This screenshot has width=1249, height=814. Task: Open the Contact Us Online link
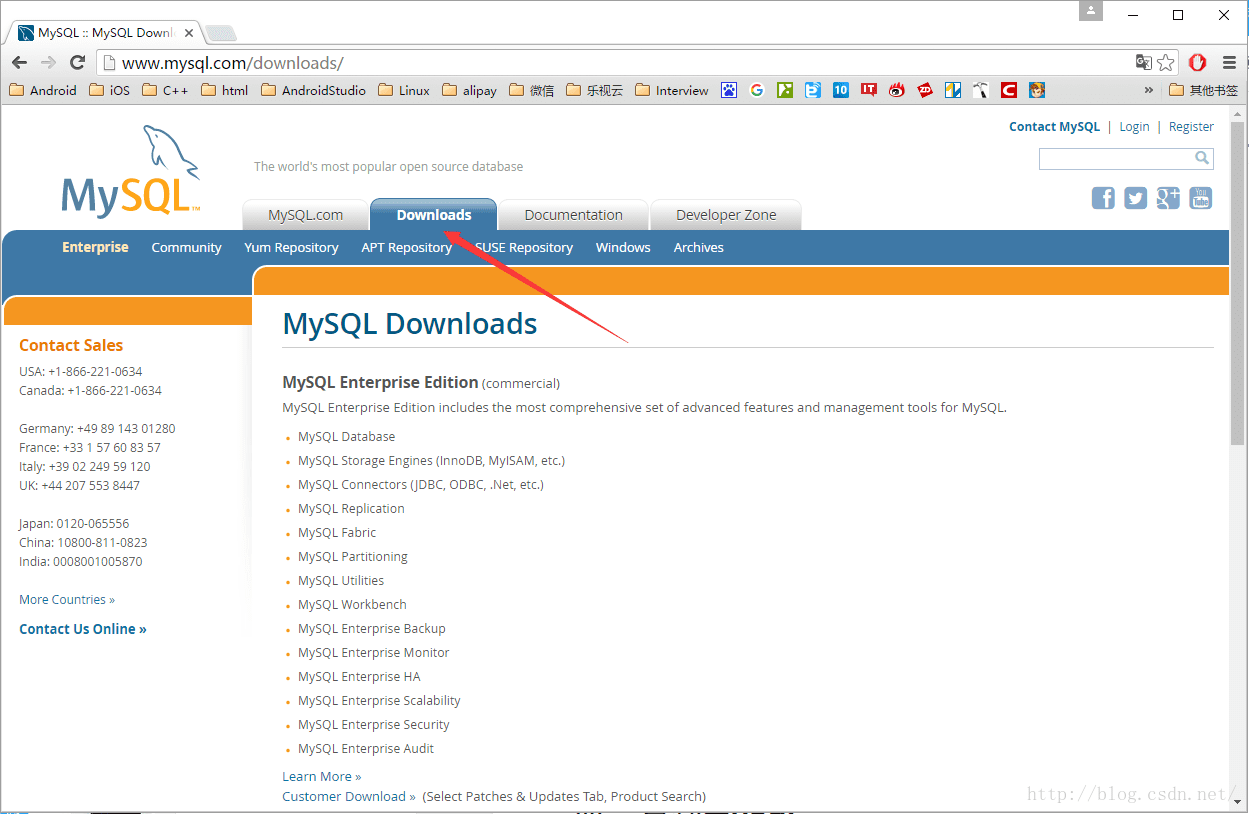pos(83,629)
